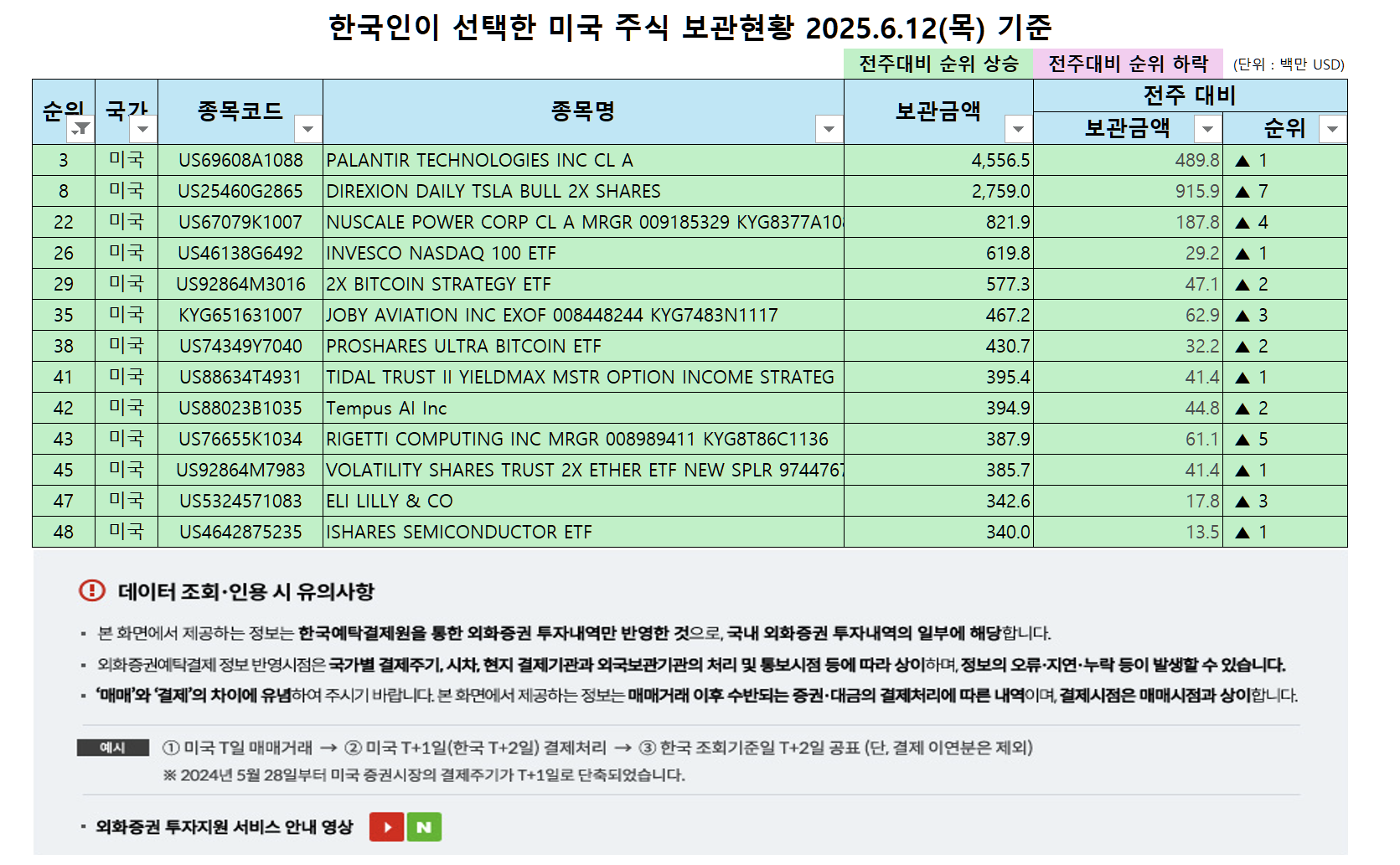Screen dimensions: 1400x865
Task: Select the 전주 대비 header cell
Action: coord(1190,95)
